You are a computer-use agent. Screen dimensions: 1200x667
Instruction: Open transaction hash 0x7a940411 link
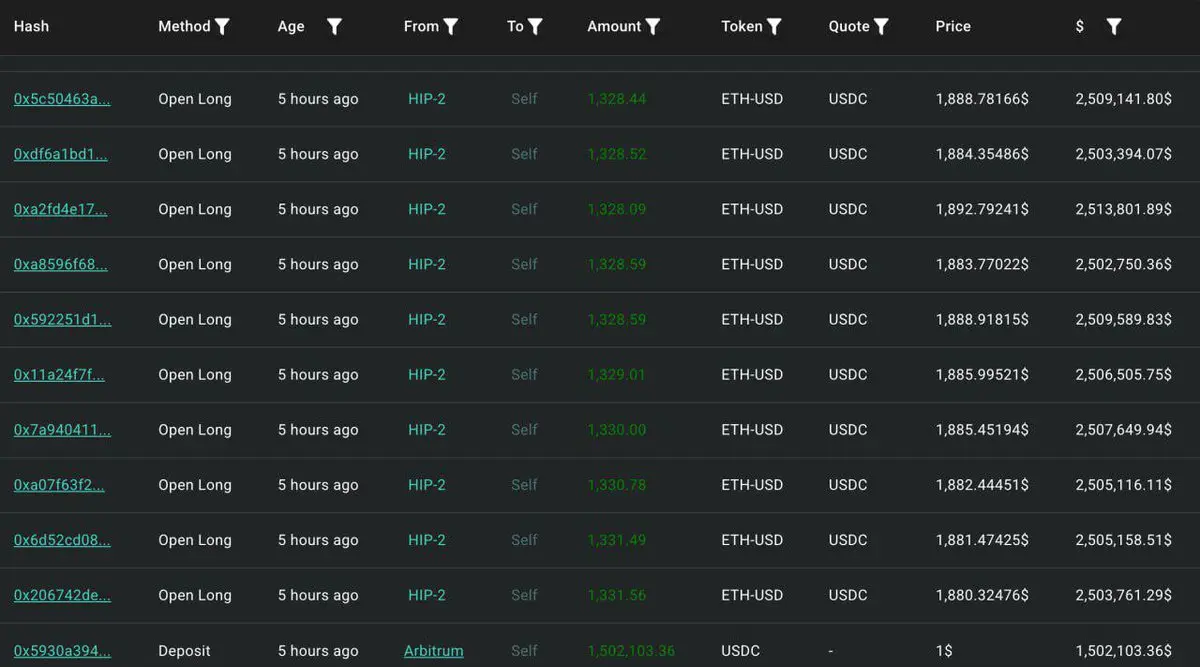tap(62, 430)
